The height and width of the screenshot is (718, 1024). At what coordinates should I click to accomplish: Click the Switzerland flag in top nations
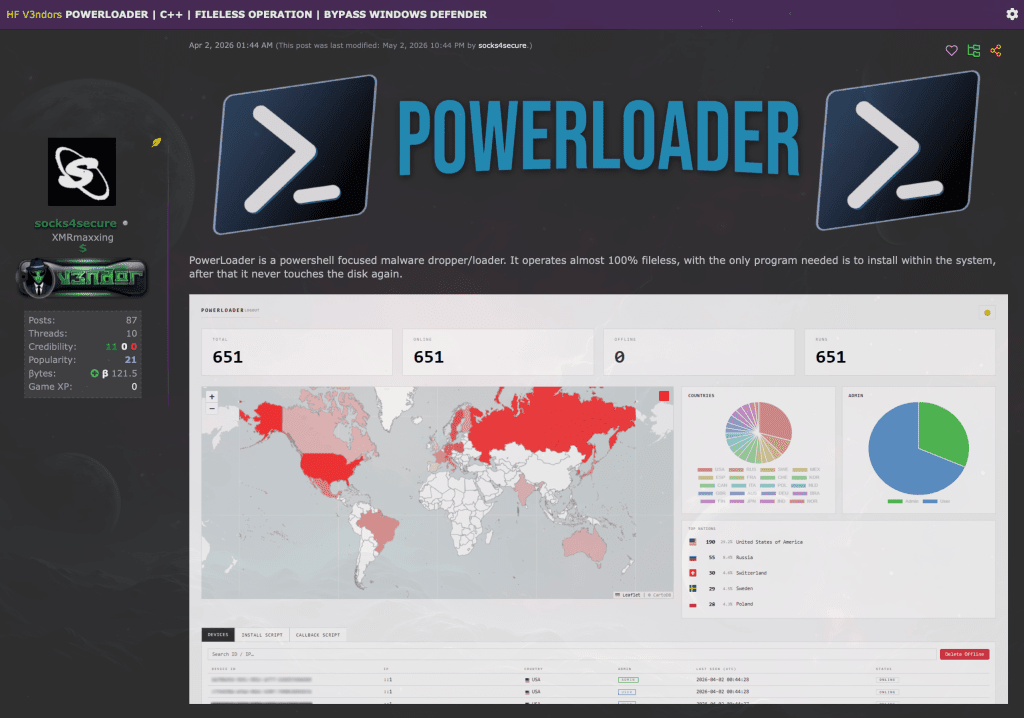click(x=693, y=573)
